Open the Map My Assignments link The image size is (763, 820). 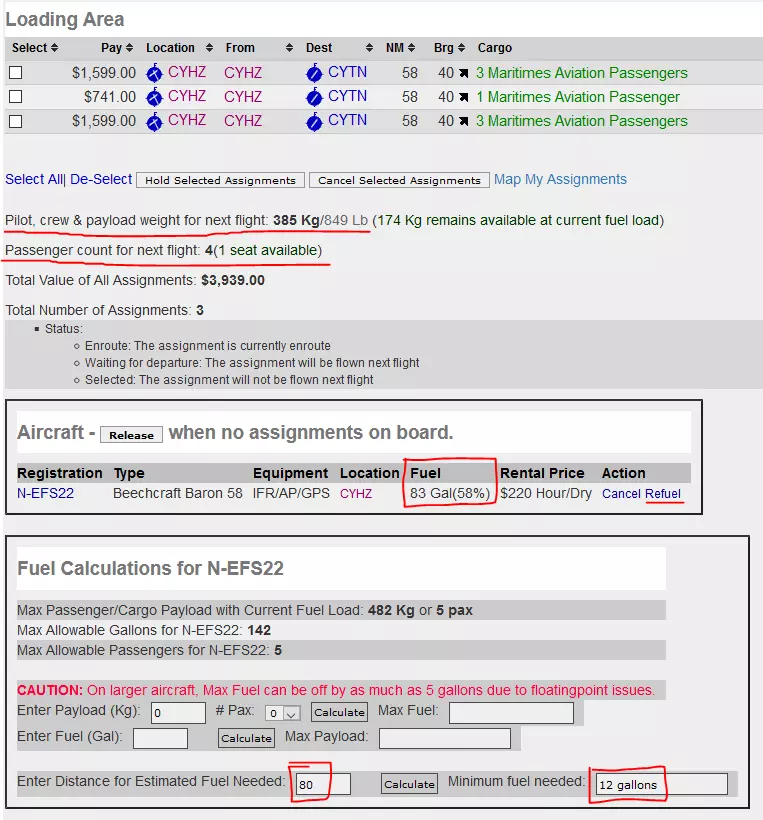point(560,179)
